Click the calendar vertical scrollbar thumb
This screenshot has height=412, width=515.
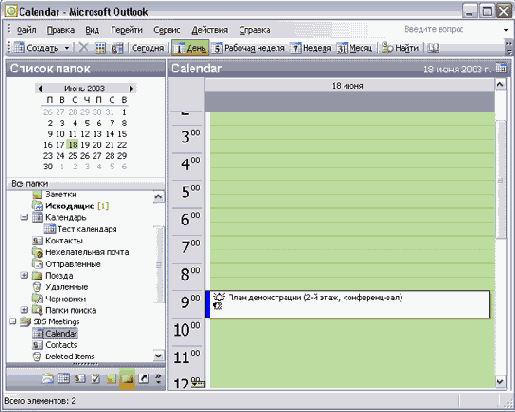[500, 180]
